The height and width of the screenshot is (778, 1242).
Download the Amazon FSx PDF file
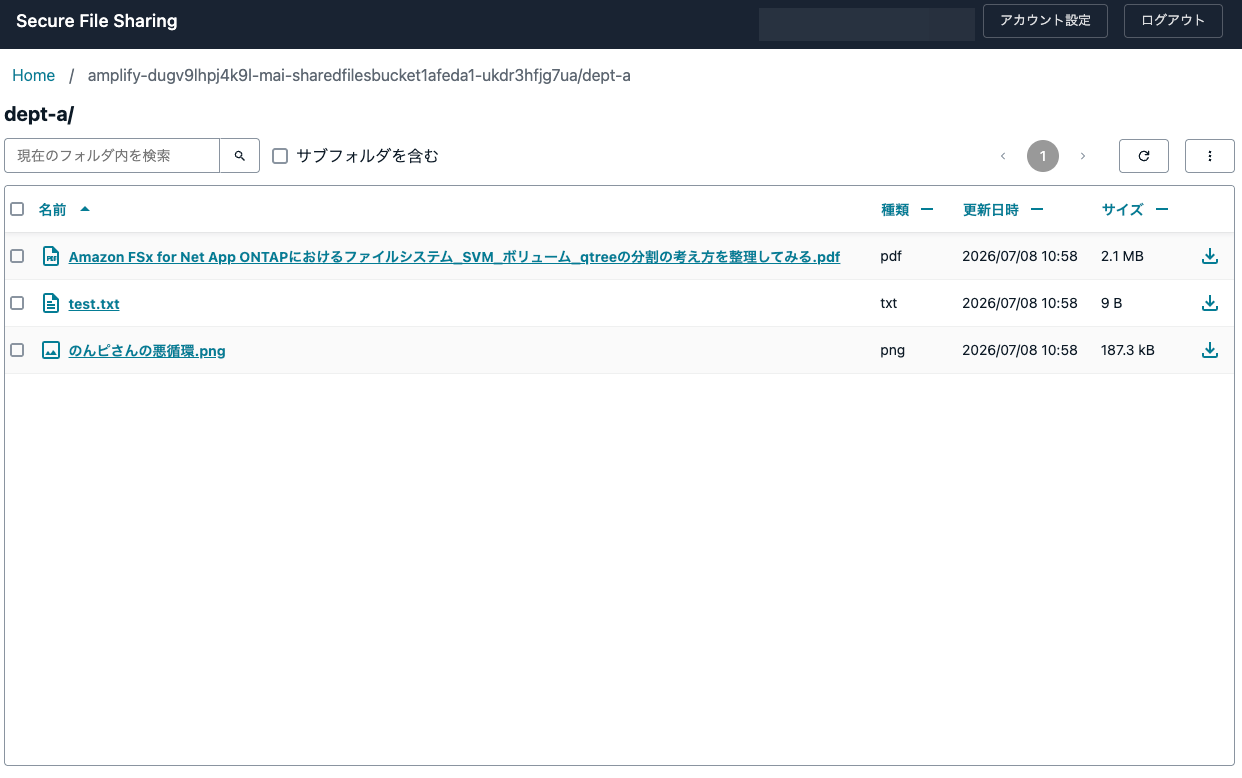click(x=1210, y=256)
